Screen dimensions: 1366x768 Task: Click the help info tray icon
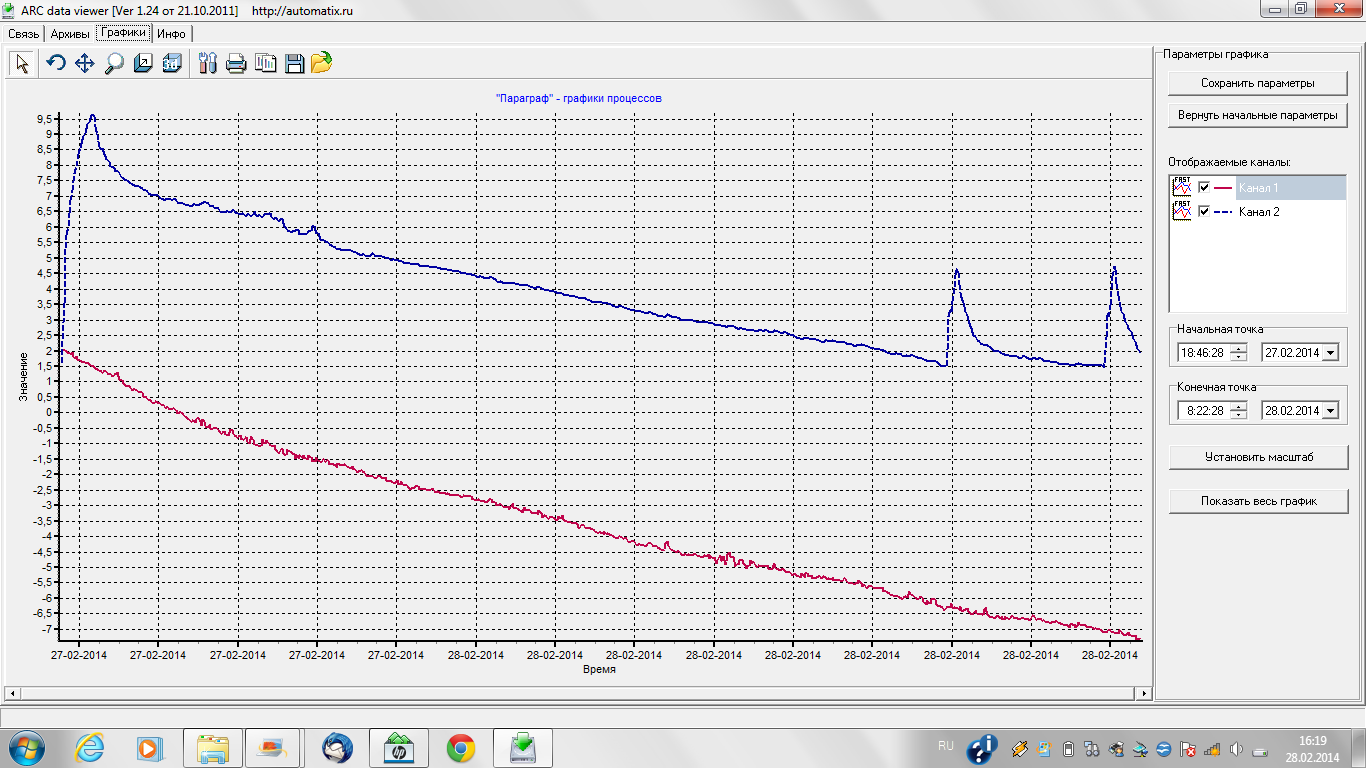(983, 748)
